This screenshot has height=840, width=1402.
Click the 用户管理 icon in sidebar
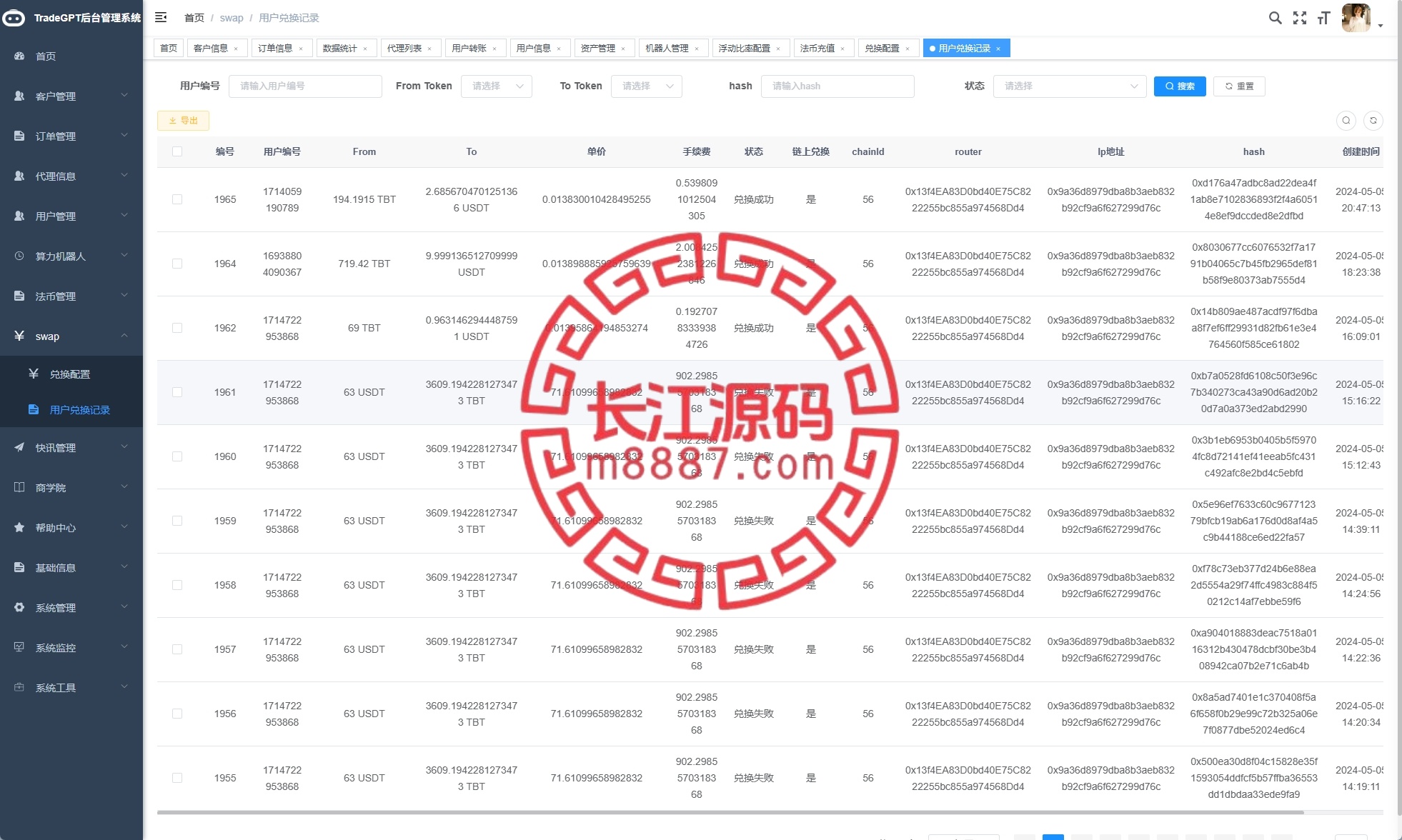pos(19,216)
